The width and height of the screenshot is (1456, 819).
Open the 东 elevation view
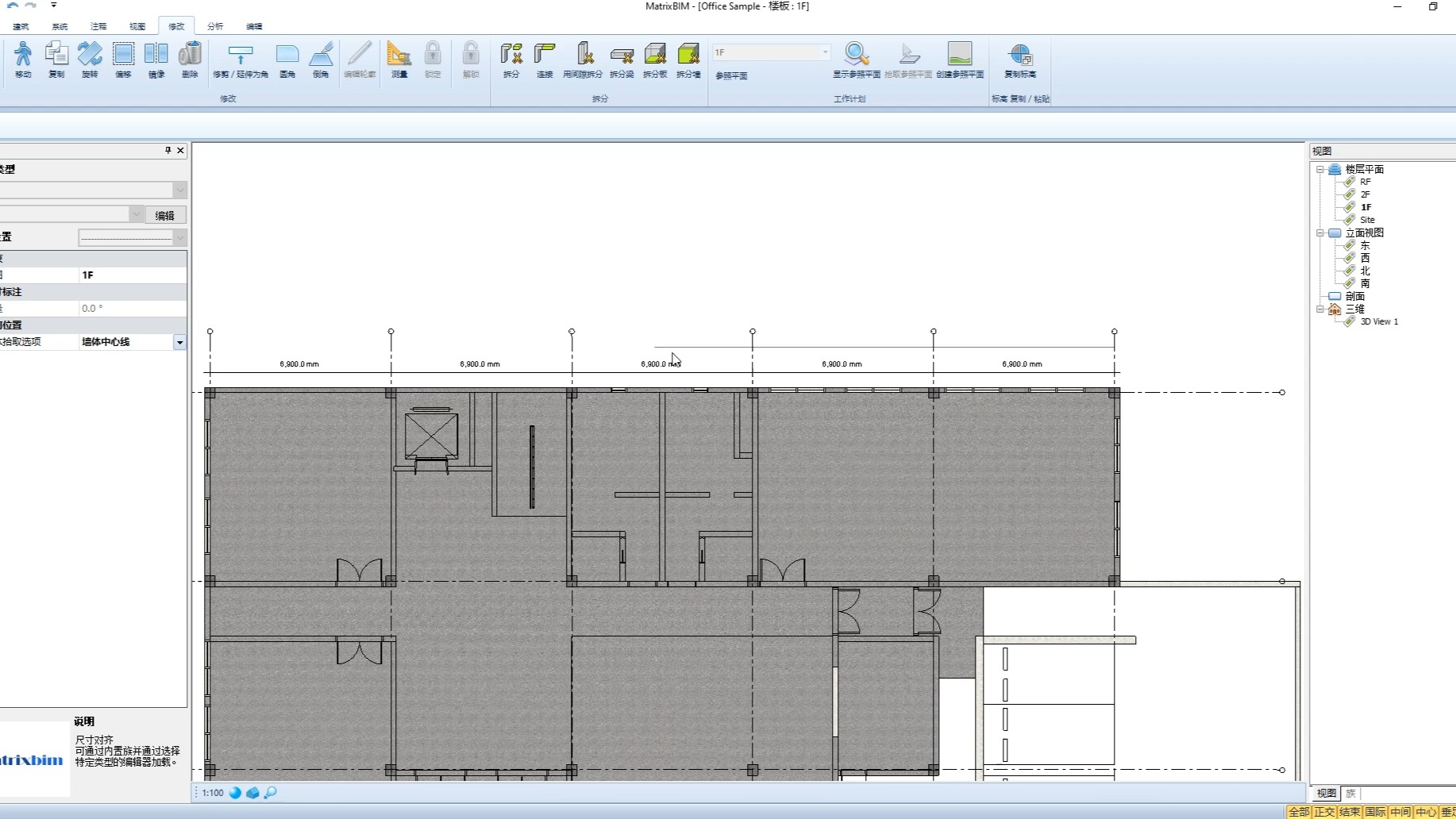pyautogui.click(x=1365, y=245)
